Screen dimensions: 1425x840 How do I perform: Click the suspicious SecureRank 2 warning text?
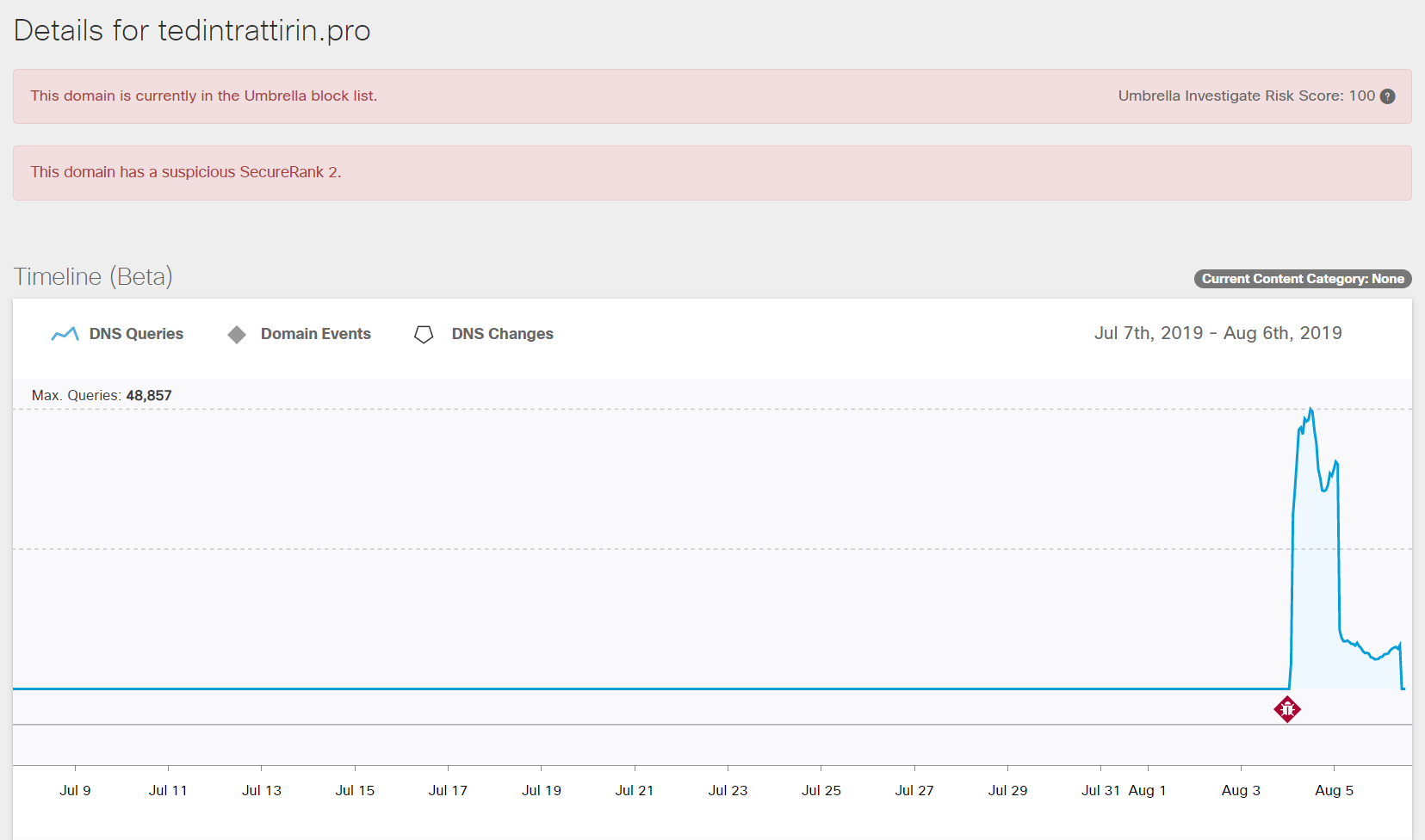point(186,172)
